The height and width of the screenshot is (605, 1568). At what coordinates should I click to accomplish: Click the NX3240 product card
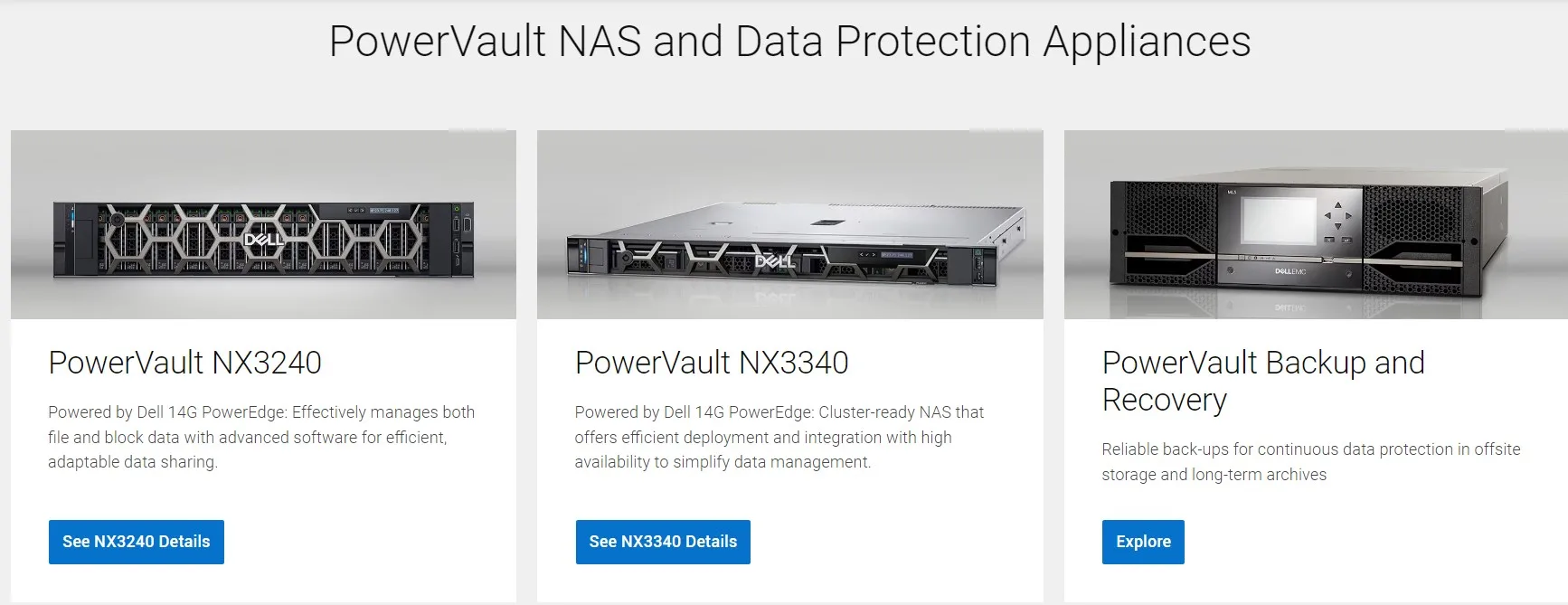pyautogui.click(x=263, y=362)
